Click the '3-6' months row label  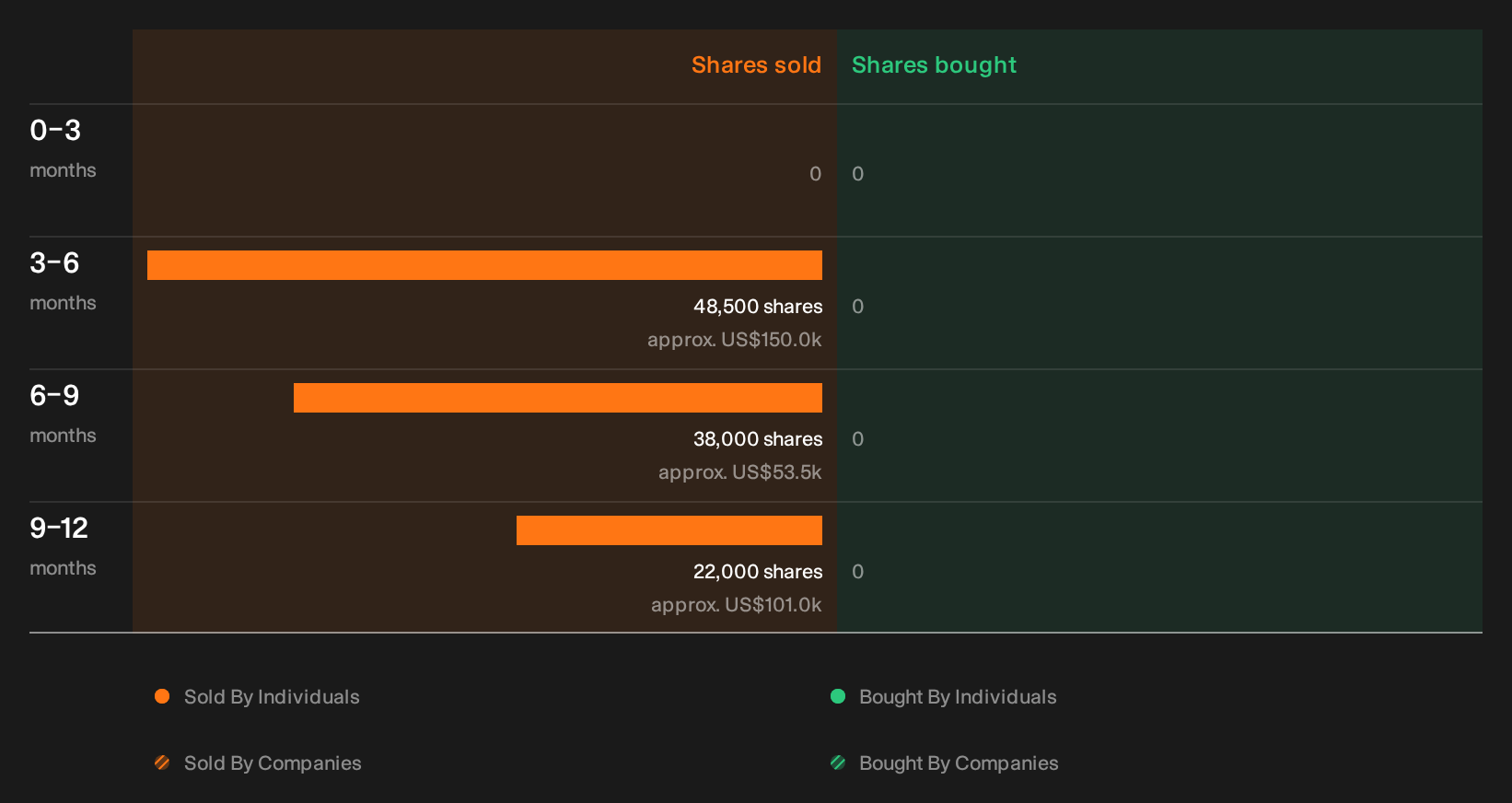(x=54, y=263)
